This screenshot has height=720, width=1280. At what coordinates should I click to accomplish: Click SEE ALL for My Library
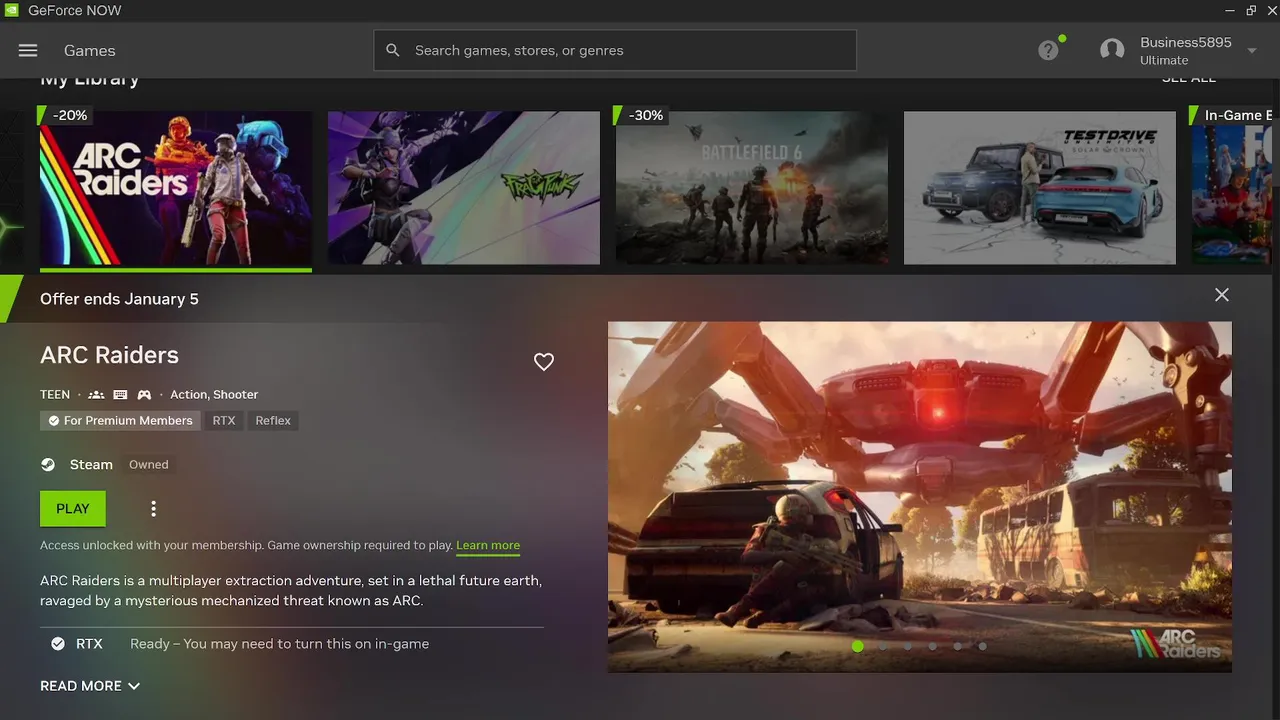point(1189,79)
